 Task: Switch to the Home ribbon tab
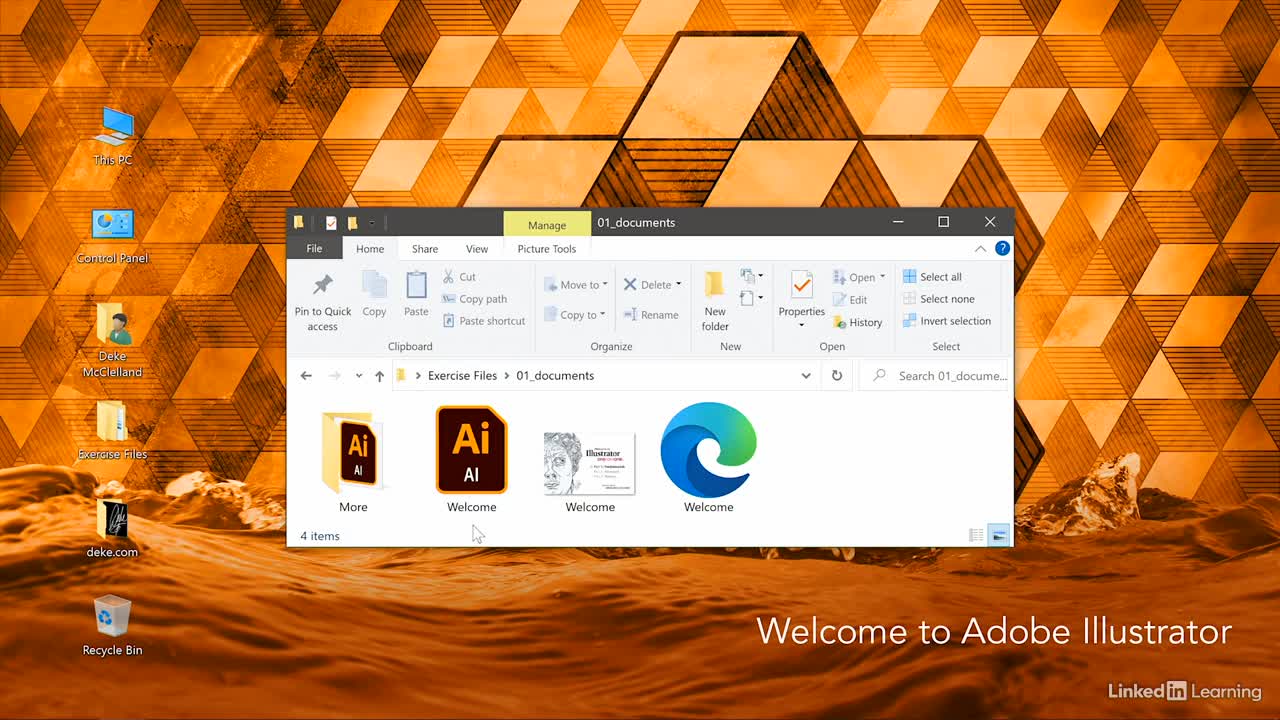point(370,249)
